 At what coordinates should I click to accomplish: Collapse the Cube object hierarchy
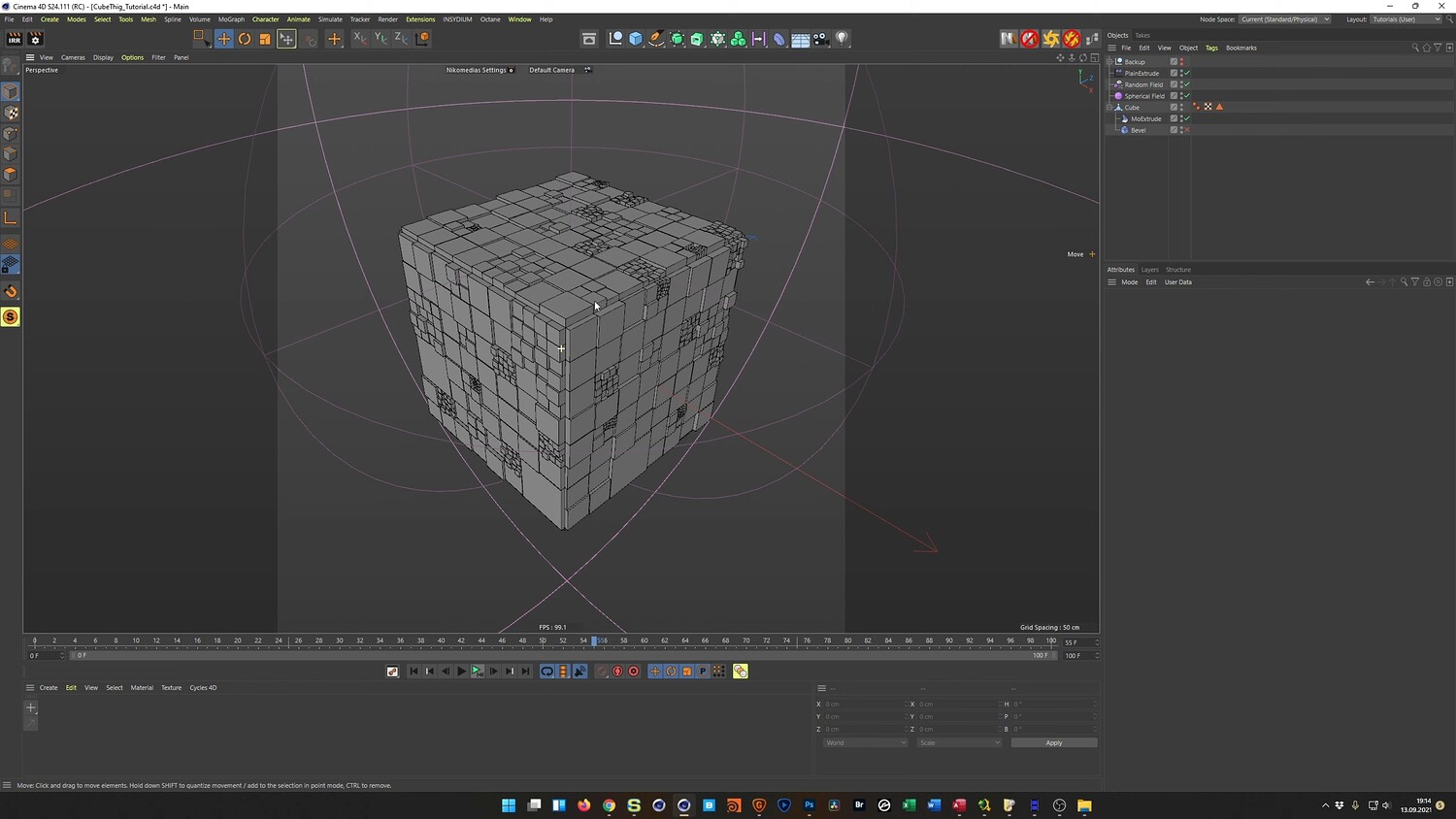point(1109,107)
